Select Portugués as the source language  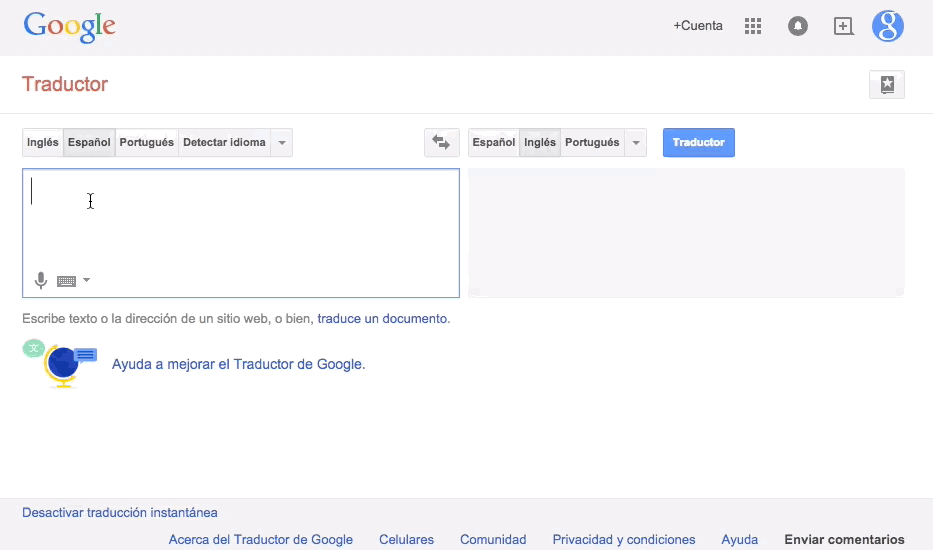pos(147,143)
